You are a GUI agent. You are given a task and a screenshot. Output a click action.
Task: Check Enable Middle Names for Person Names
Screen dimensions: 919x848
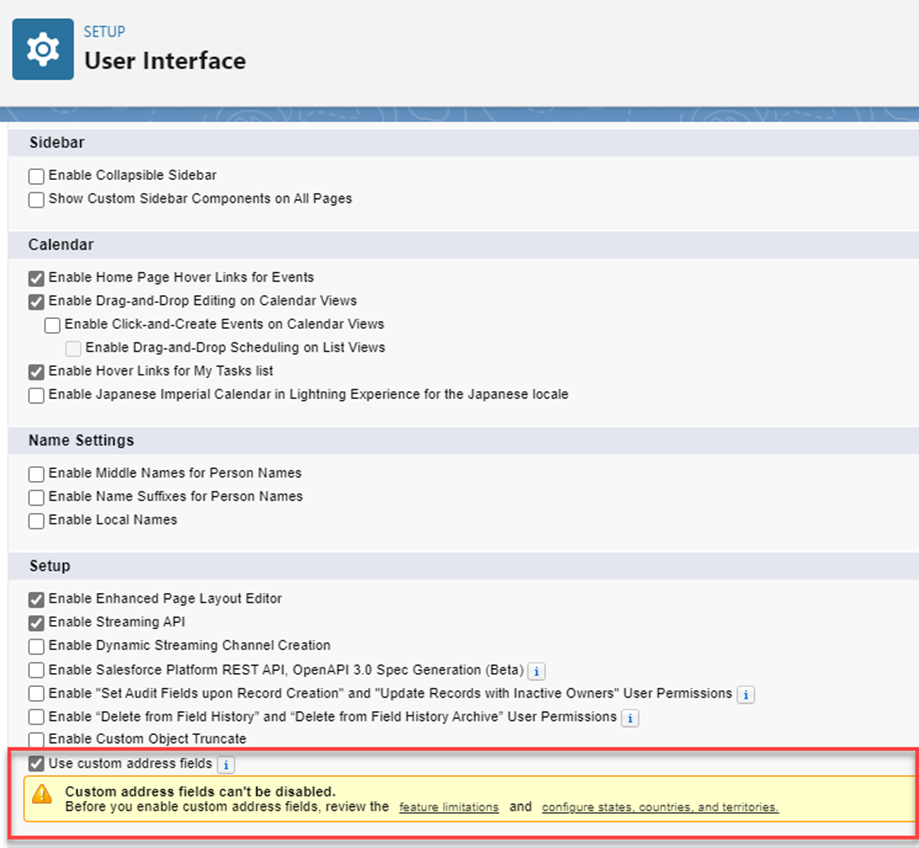pos(37,474)
